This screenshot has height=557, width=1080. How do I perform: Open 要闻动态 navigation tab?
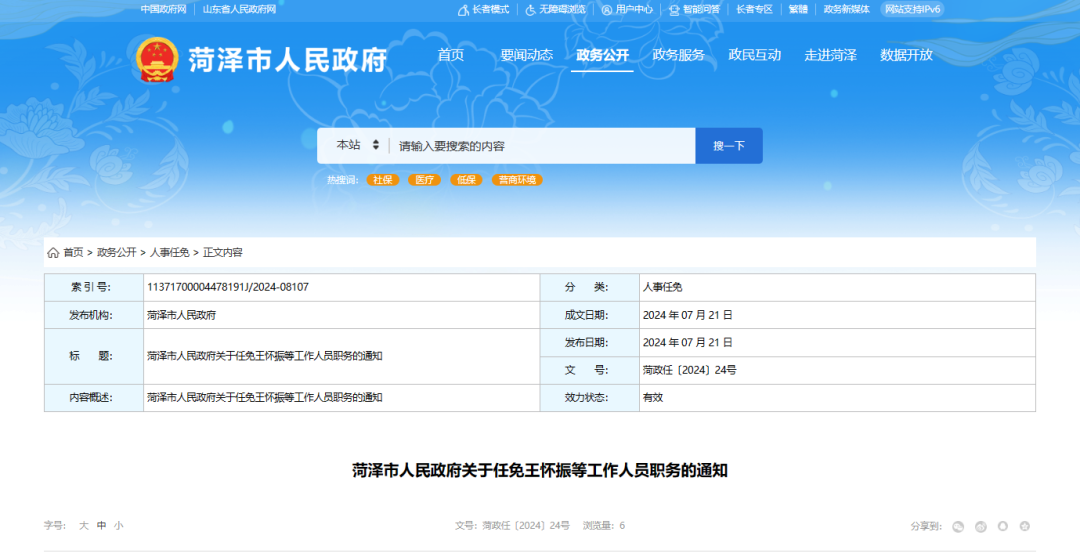click(526, 55)
